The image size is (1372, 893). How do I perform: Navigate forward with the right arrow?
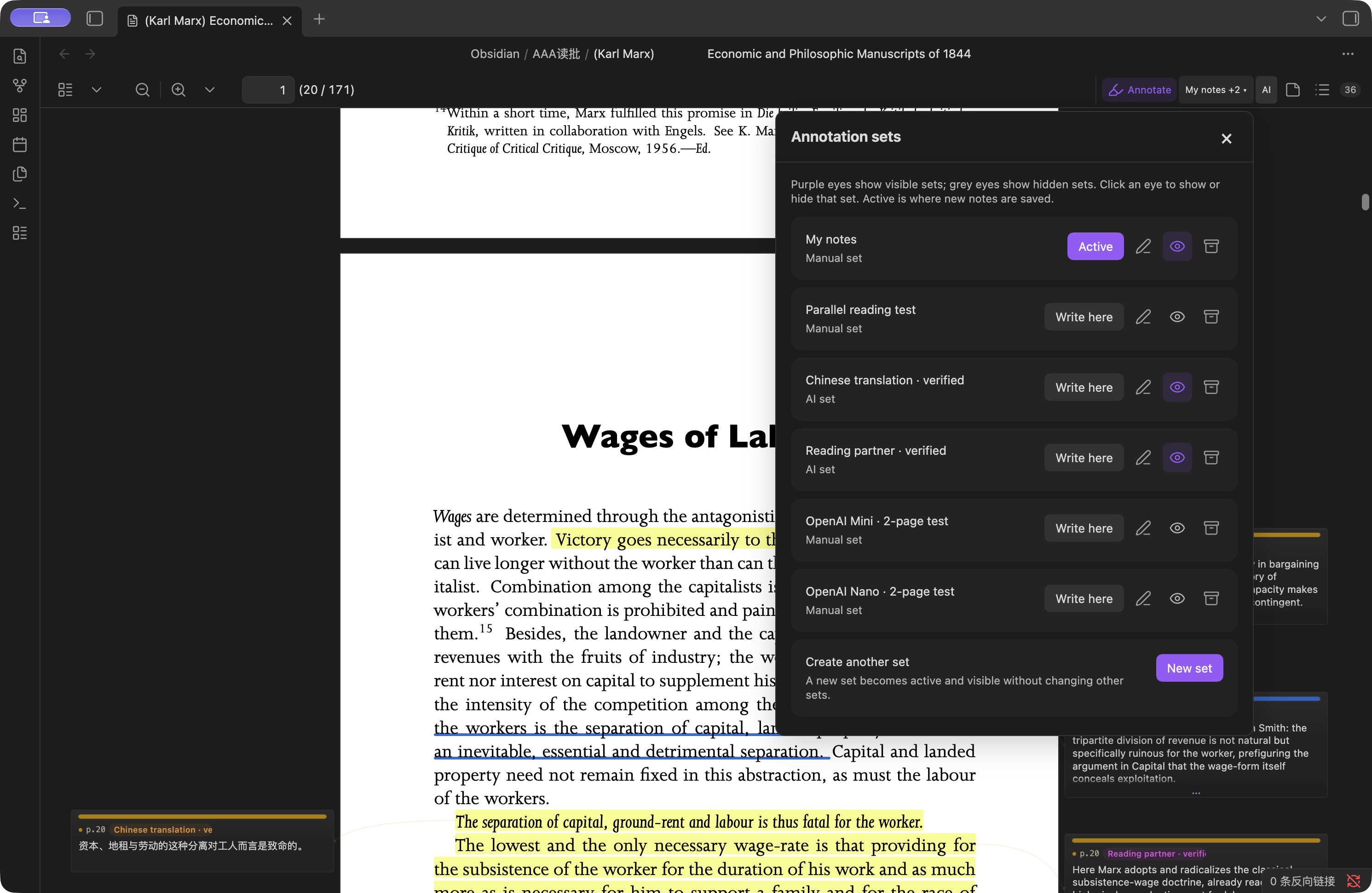pyautogui.click(x=90, y=54)
